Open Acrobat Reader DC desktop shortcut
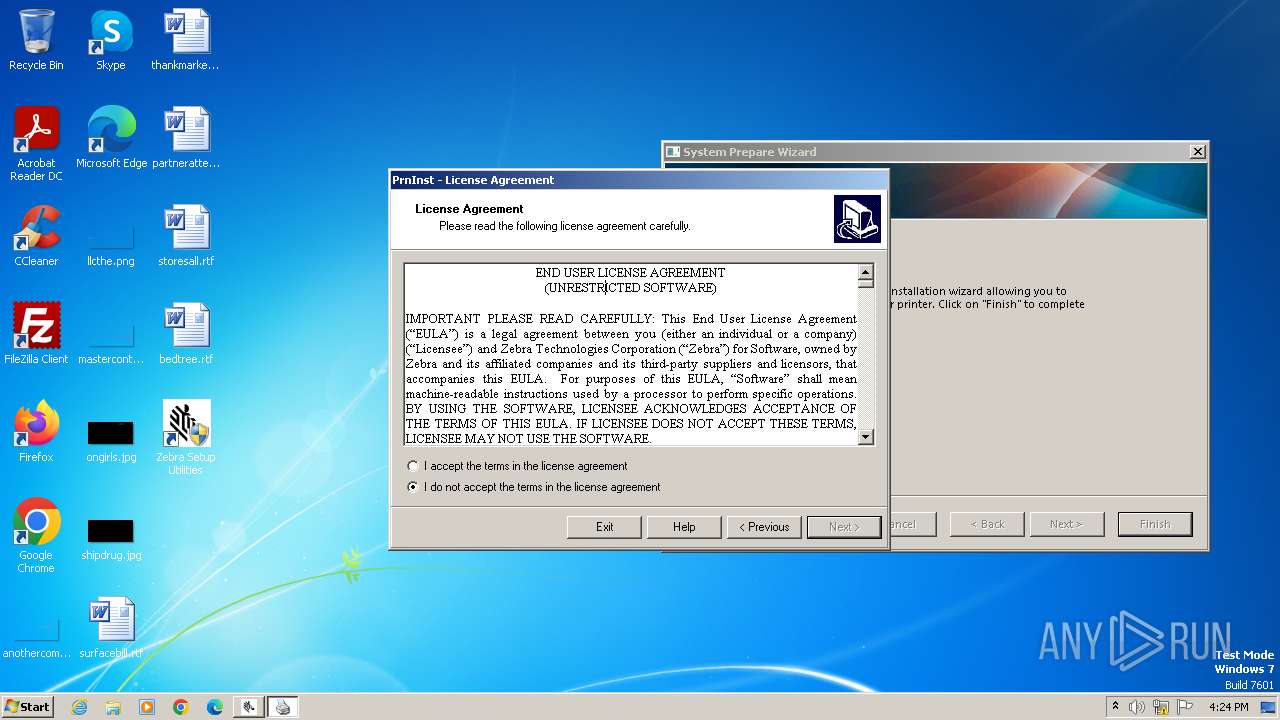 (x=36, y=144)
